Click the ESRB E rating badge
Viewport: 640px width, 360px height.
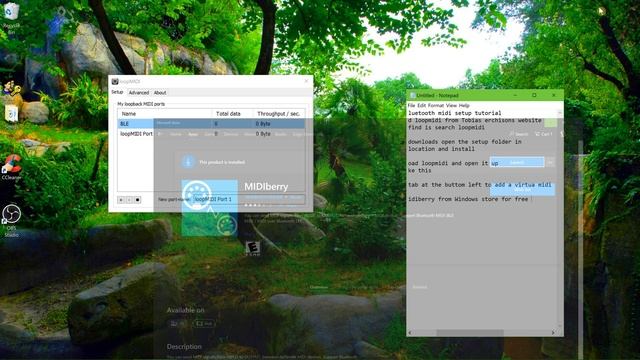pyautogui.click(x=253, y=249)
